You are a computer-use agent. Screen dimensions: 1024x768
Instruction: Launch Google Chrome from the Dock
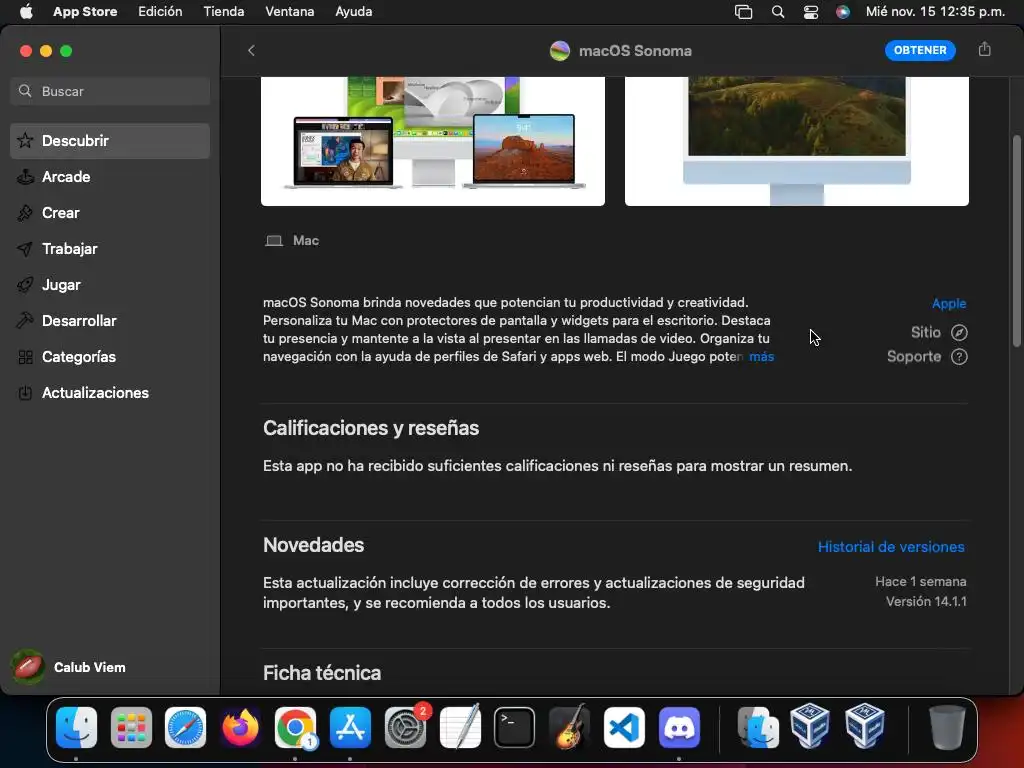295,727
